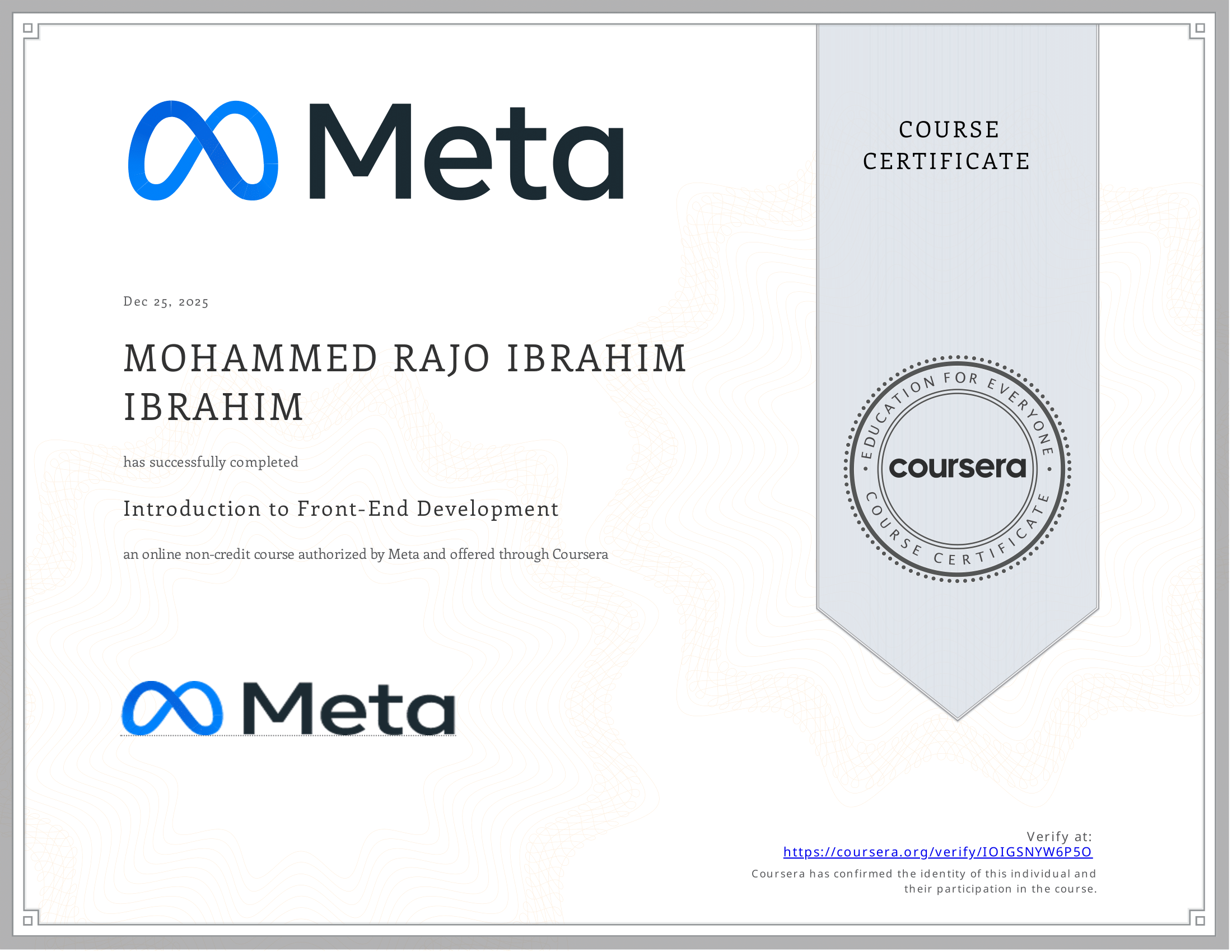This screenshot has width=1232, height=952.
Task: Click the 'has successfully completed' text
Action: (x=211, y=462)
